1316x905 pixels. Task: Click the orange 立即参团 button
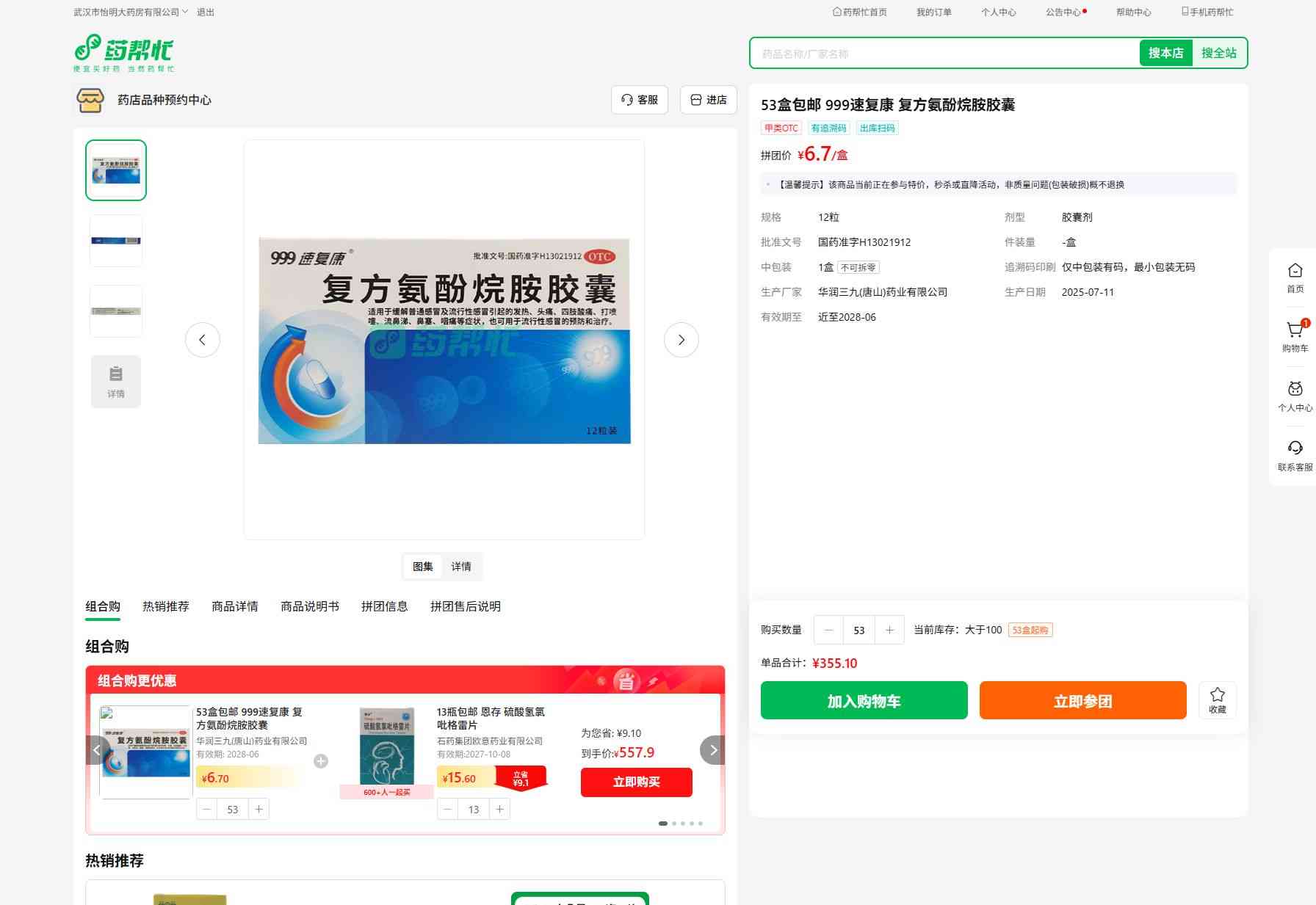pos(1082,701)
